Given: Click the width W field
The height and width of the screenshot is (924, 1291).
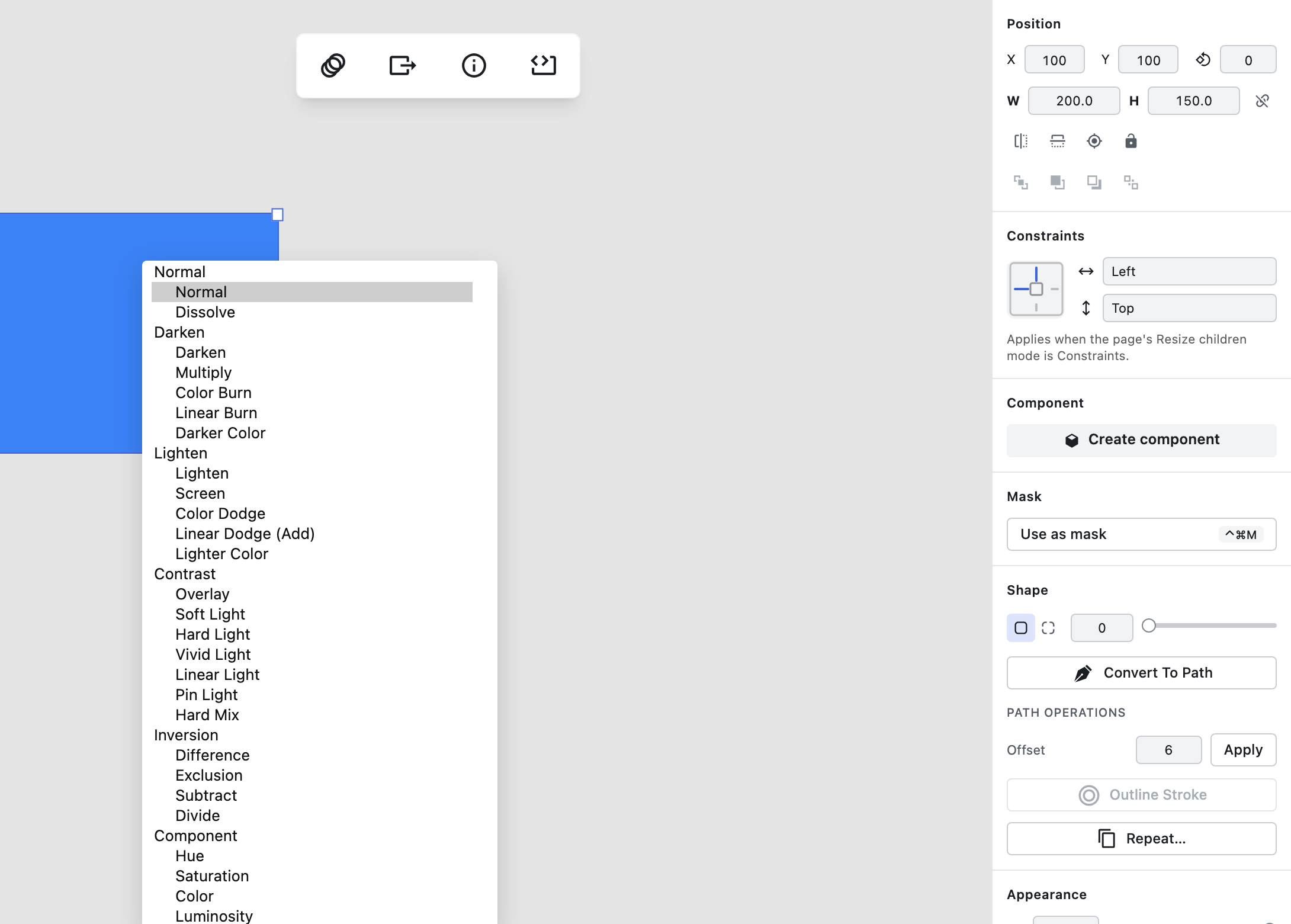Looking at the screenshot, I should (x=1074, y=101).
